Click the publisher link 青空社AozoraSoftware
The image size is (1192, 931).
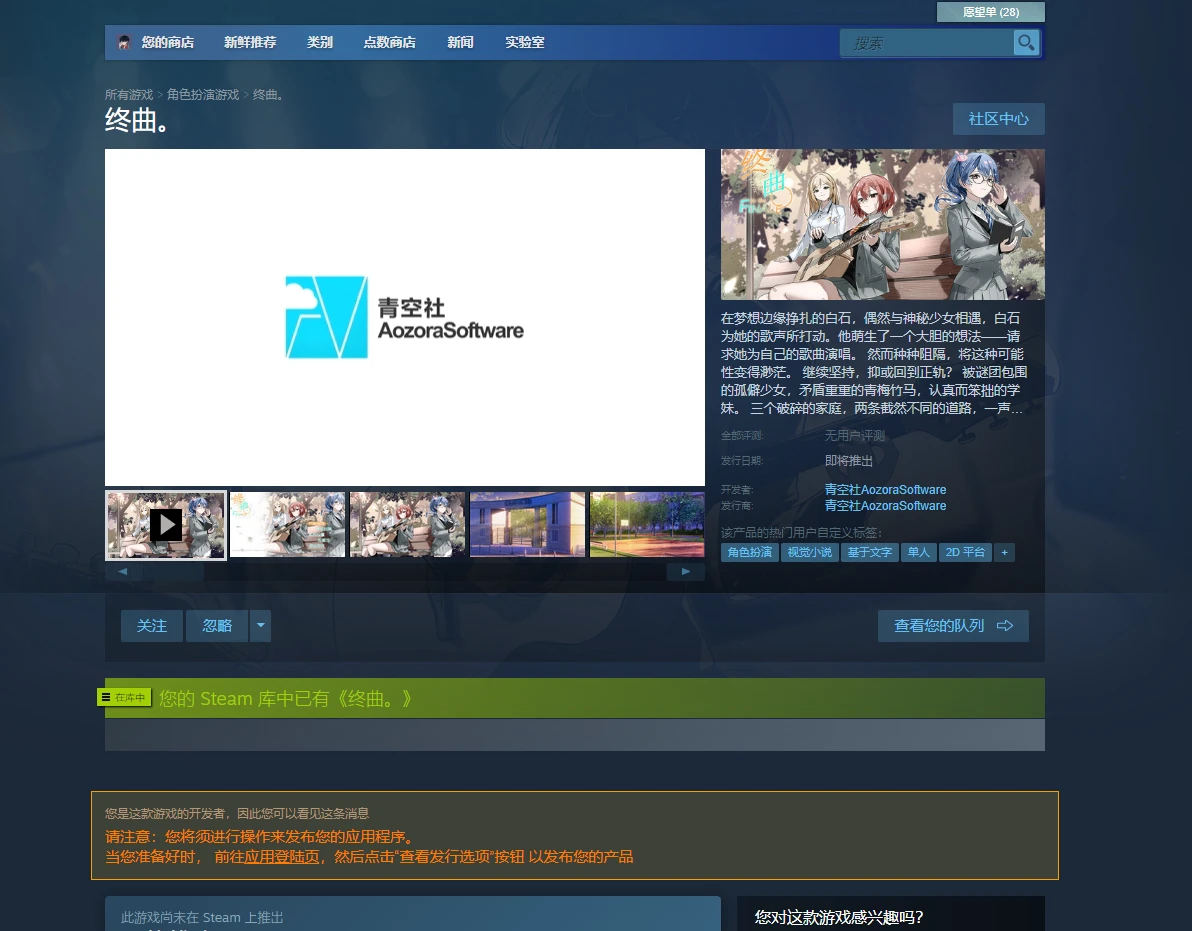click(x=886, y=505)
